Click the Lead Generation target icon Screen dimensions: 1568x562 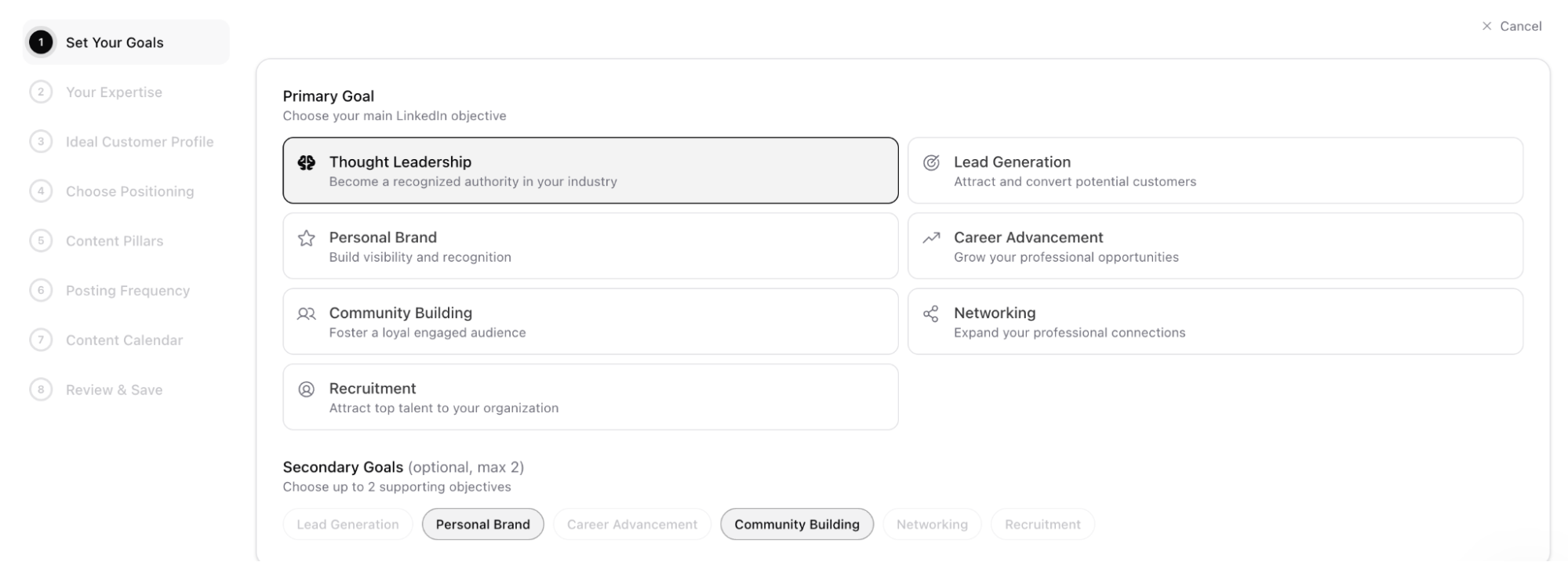tap(931, 162)
